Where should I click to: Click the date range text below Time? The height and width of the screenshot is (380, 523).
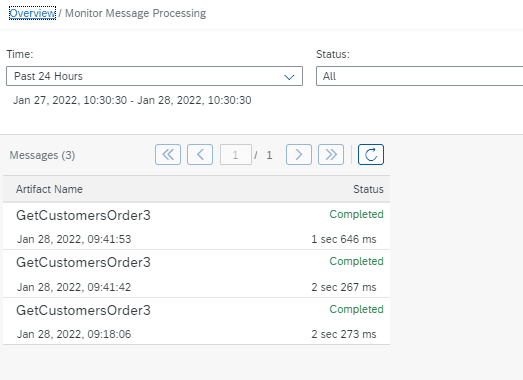coord(132,100)
